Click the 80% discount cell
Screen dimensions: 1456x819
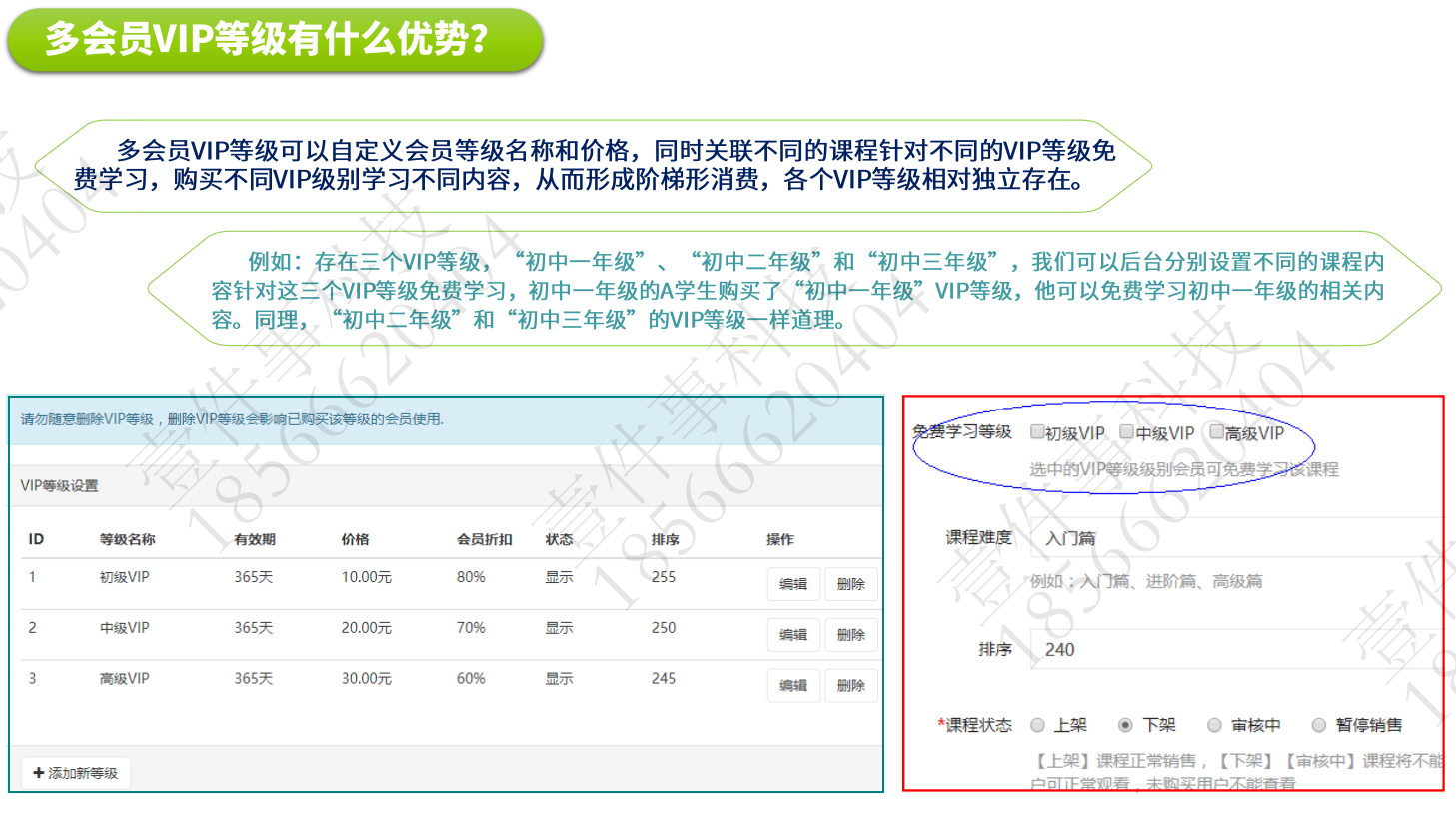pyautogui.click(x=471, y=577)
